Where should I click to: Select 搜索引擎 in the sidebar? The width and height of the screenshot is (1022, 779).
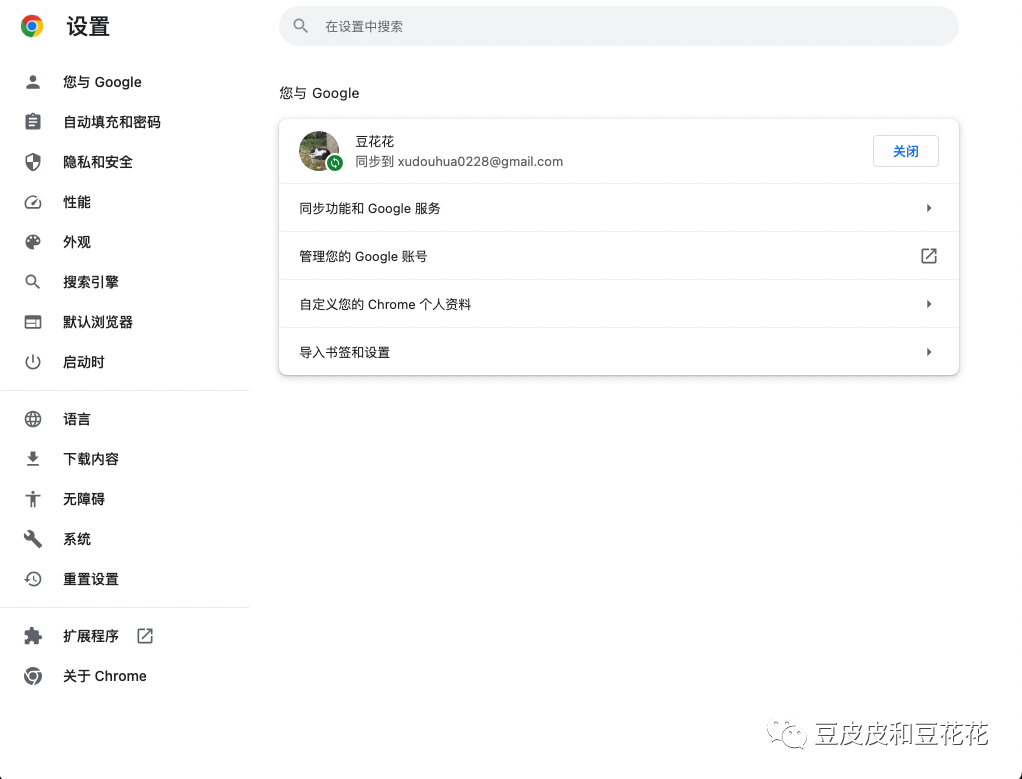(x=91, y=282)
